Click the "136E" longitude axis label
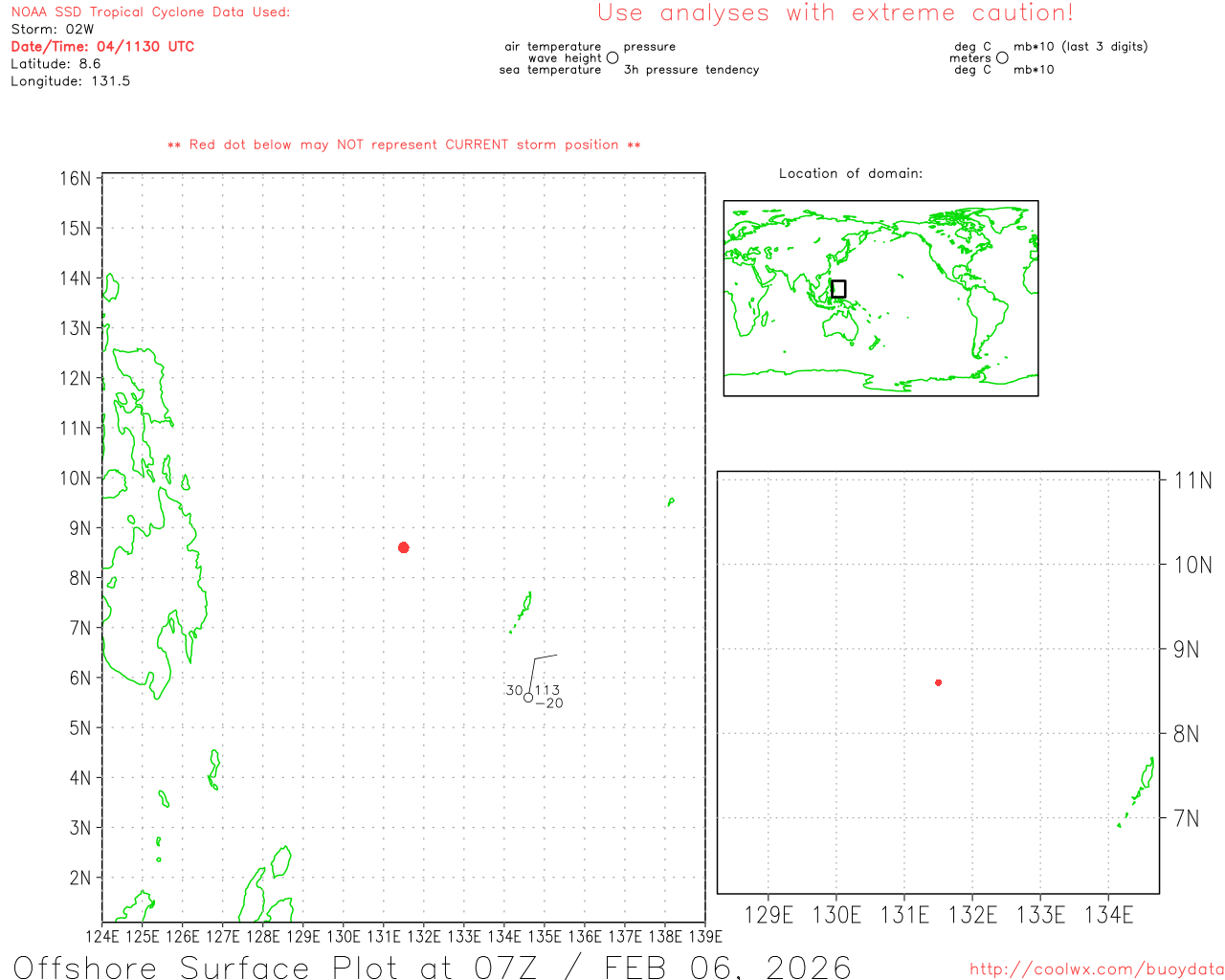Viewport: 1225px width, 980px height. tap(585, 936)
